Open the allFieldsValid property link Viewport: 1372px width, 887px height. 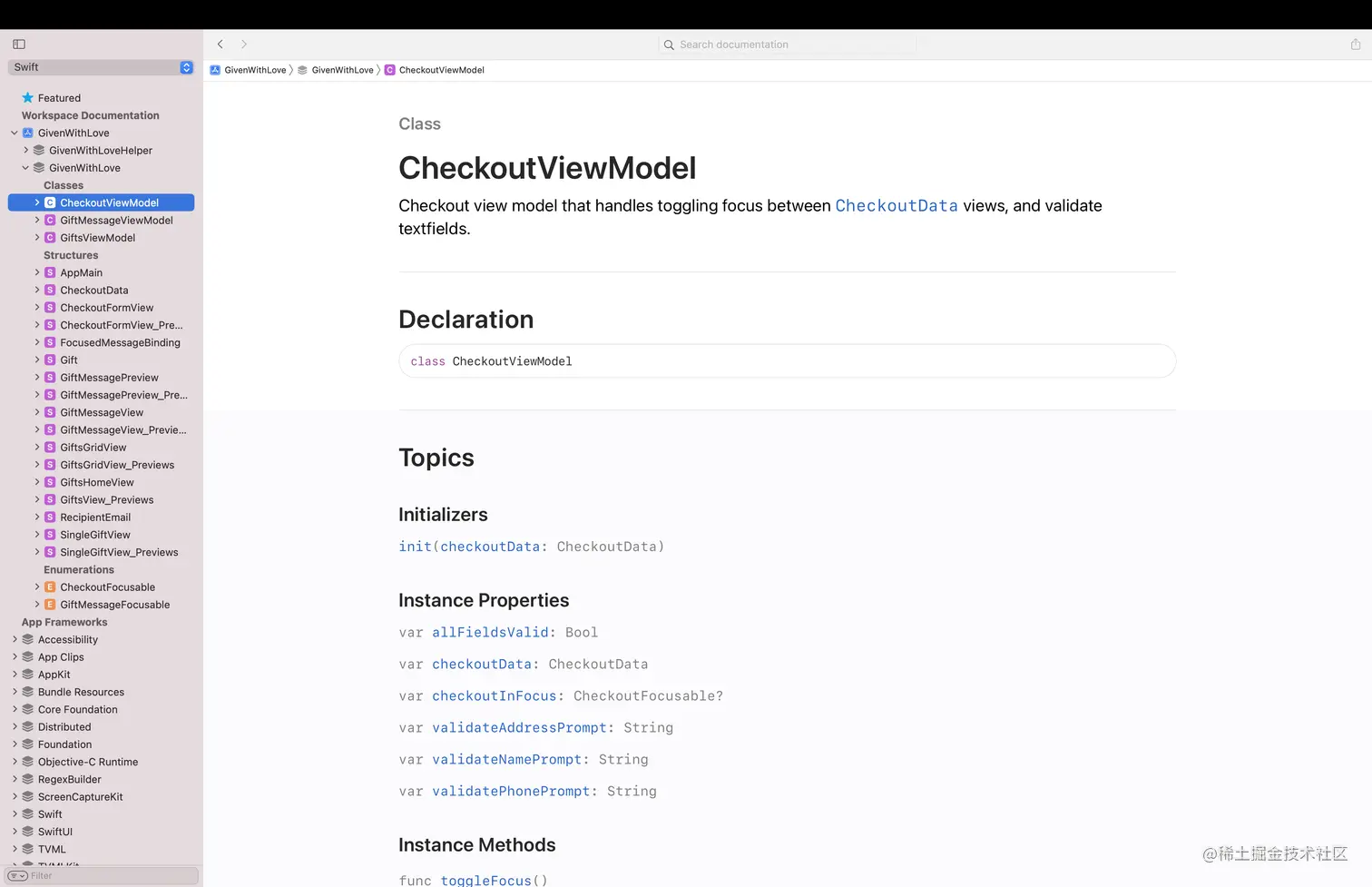pos(490,633)
